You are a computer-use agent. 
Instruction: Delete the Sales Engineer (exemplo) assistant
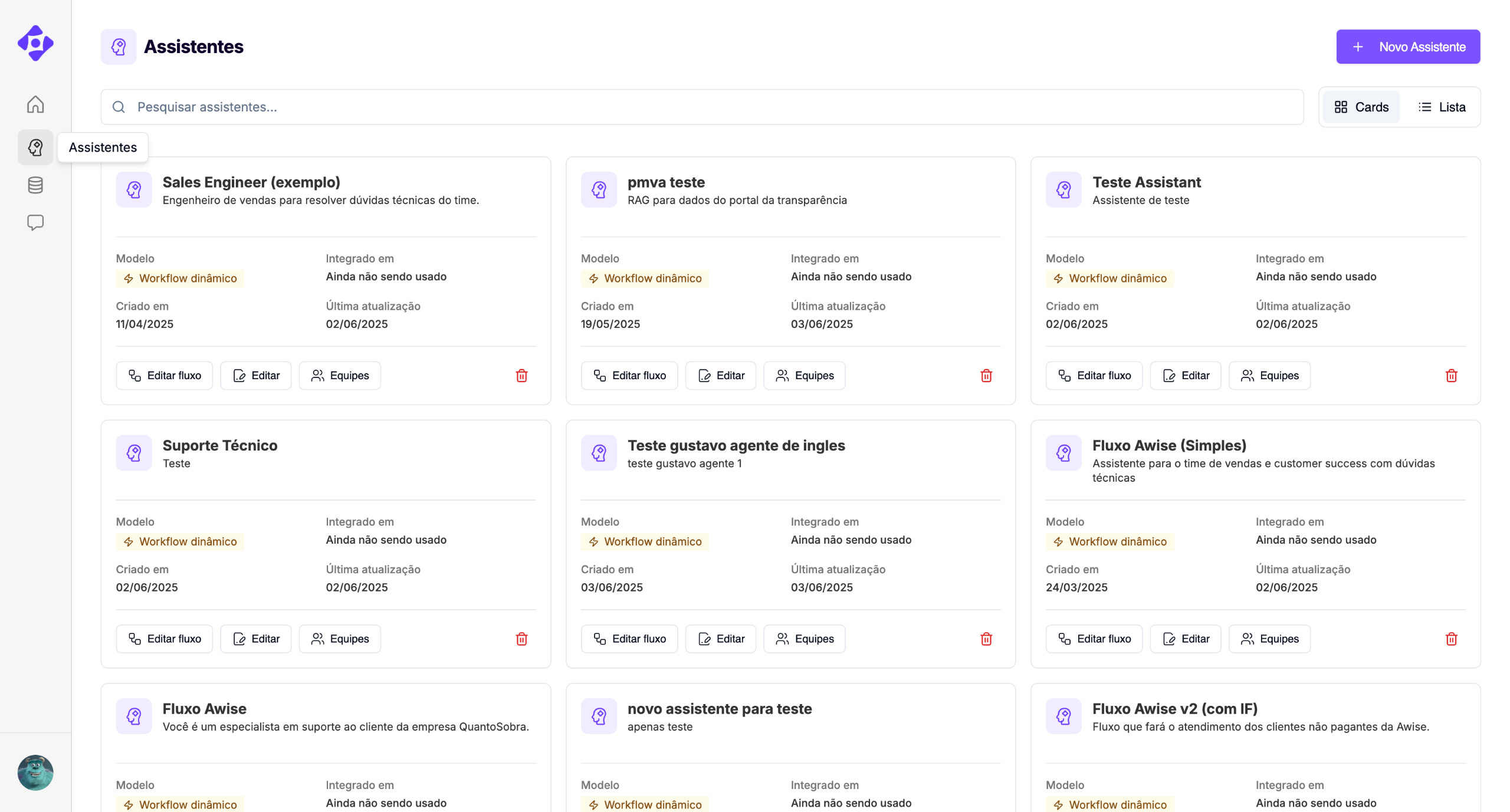(x=521, y=376)
